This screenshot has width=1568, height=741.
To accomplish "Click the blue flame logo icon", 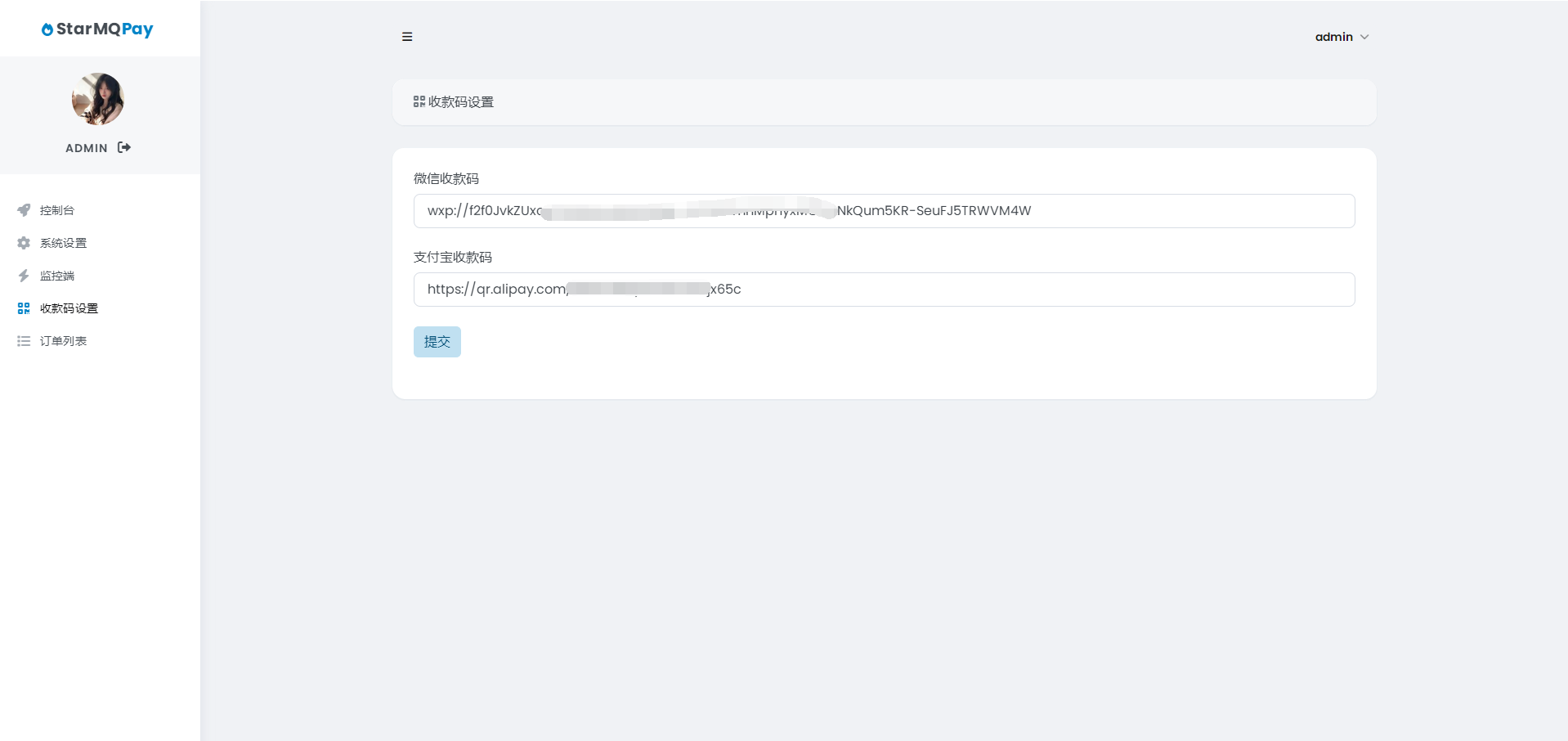I will tap(47, 29).
